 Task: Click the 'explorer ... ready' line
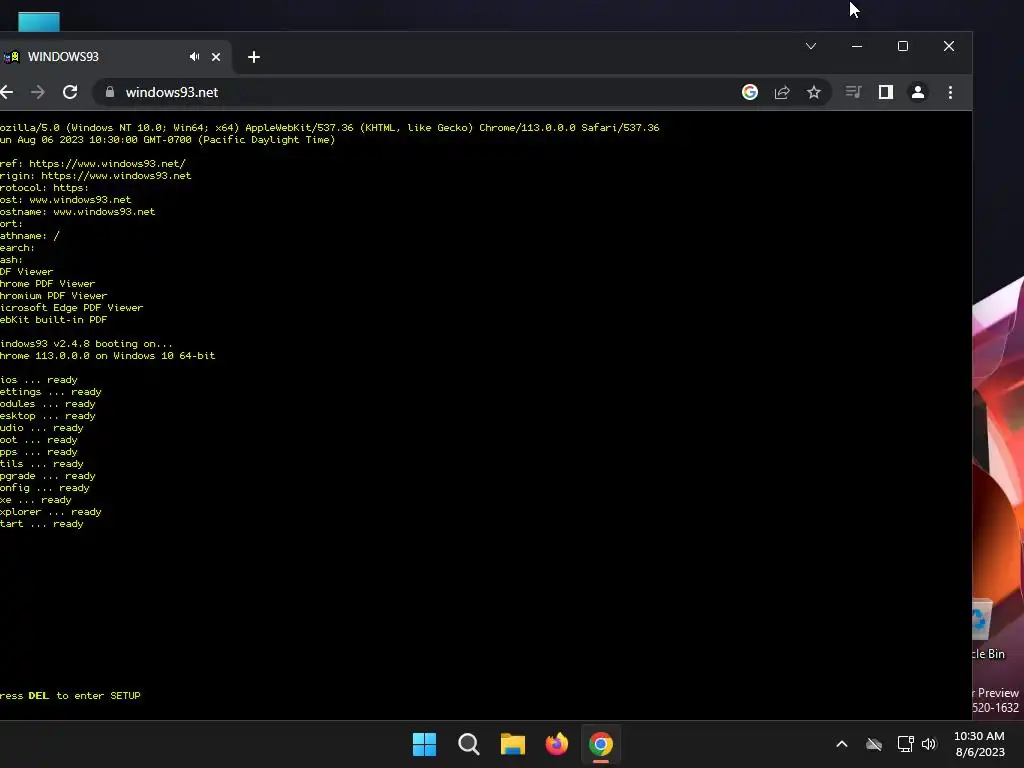[x=50, y=512]
